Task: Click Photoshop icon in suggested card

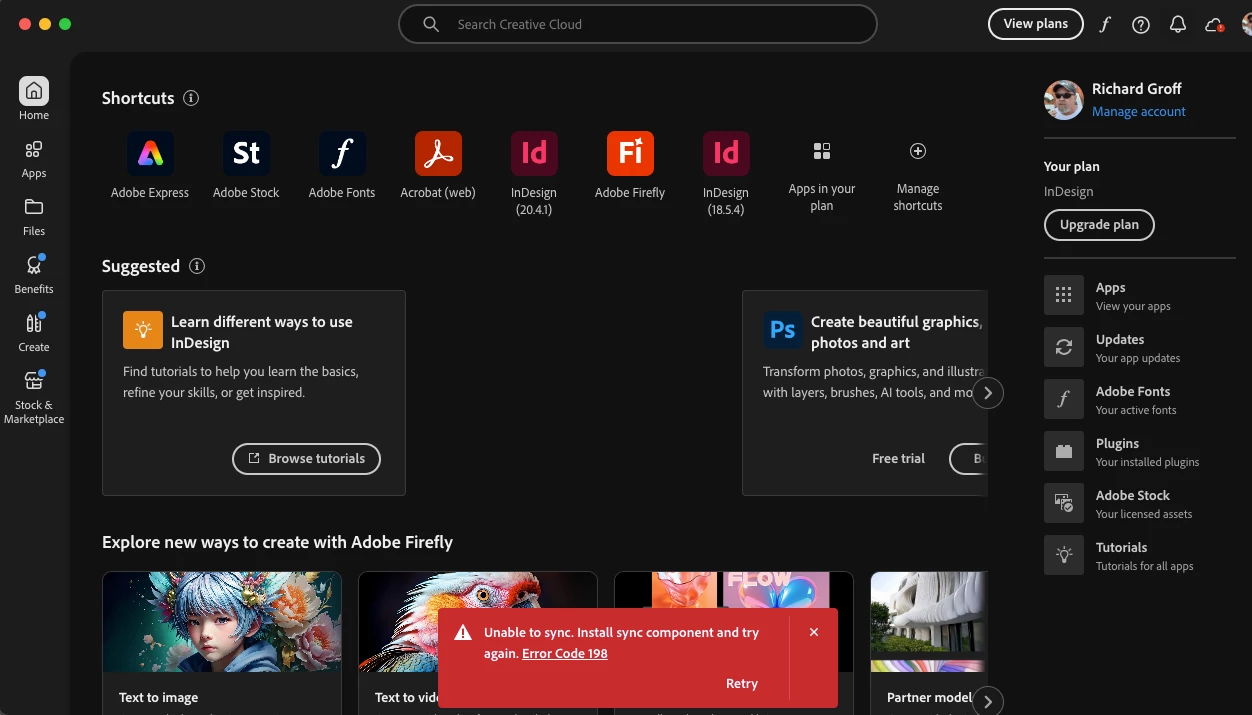Action: [x=783, y=330]
